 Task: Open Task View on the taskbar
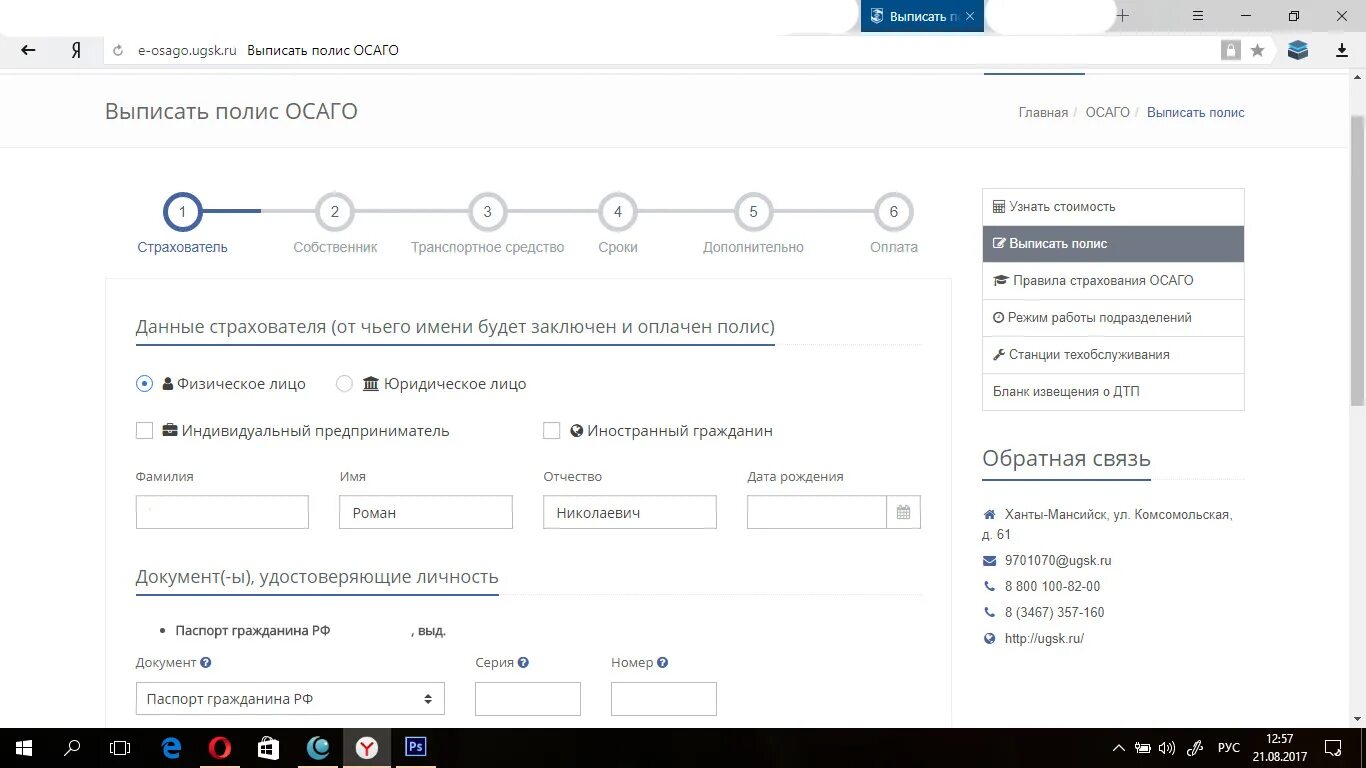pos(120,747)
